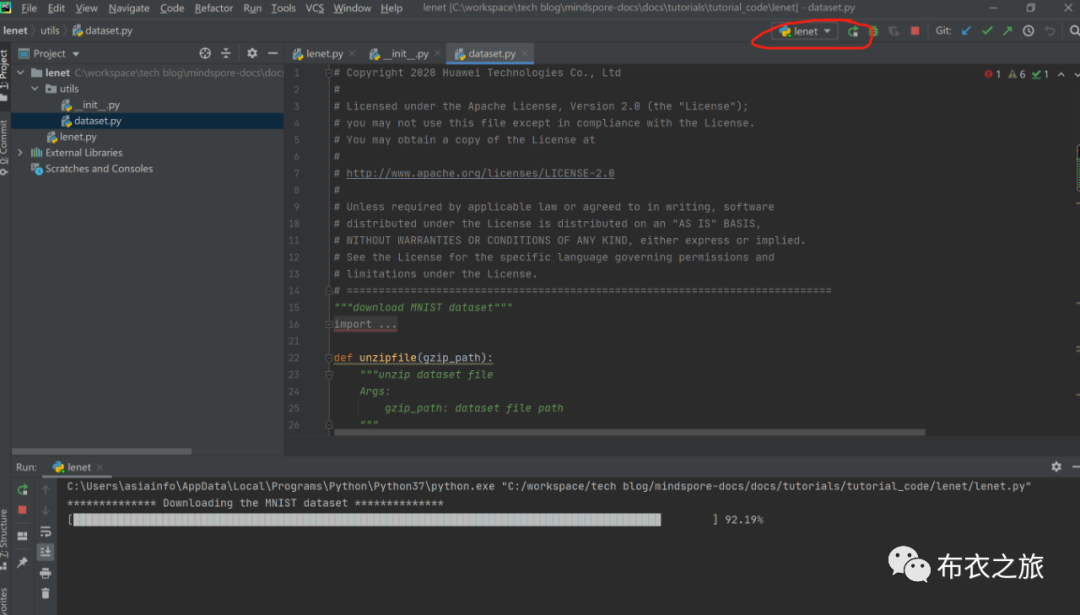1080x615 pixels.
Task: Toggle soft-wrap in Run console
Action: 45,532
